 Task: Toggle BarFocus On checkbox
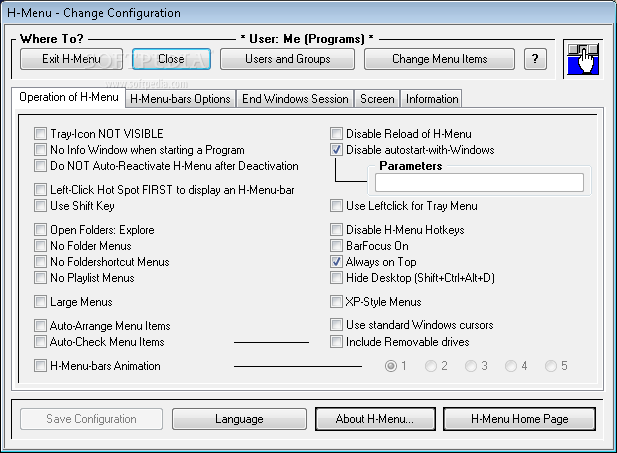pyautogui.click(x=369, y=246)
